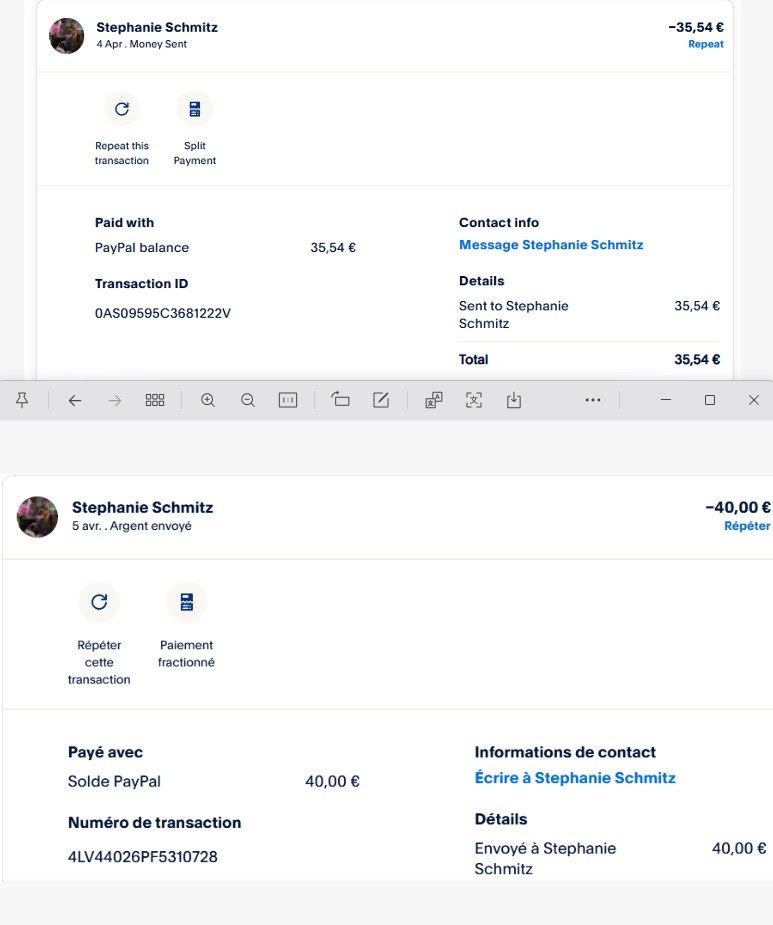Translate text in the image
Viewport: 773px width, 925px height.
tap(434, 400)
